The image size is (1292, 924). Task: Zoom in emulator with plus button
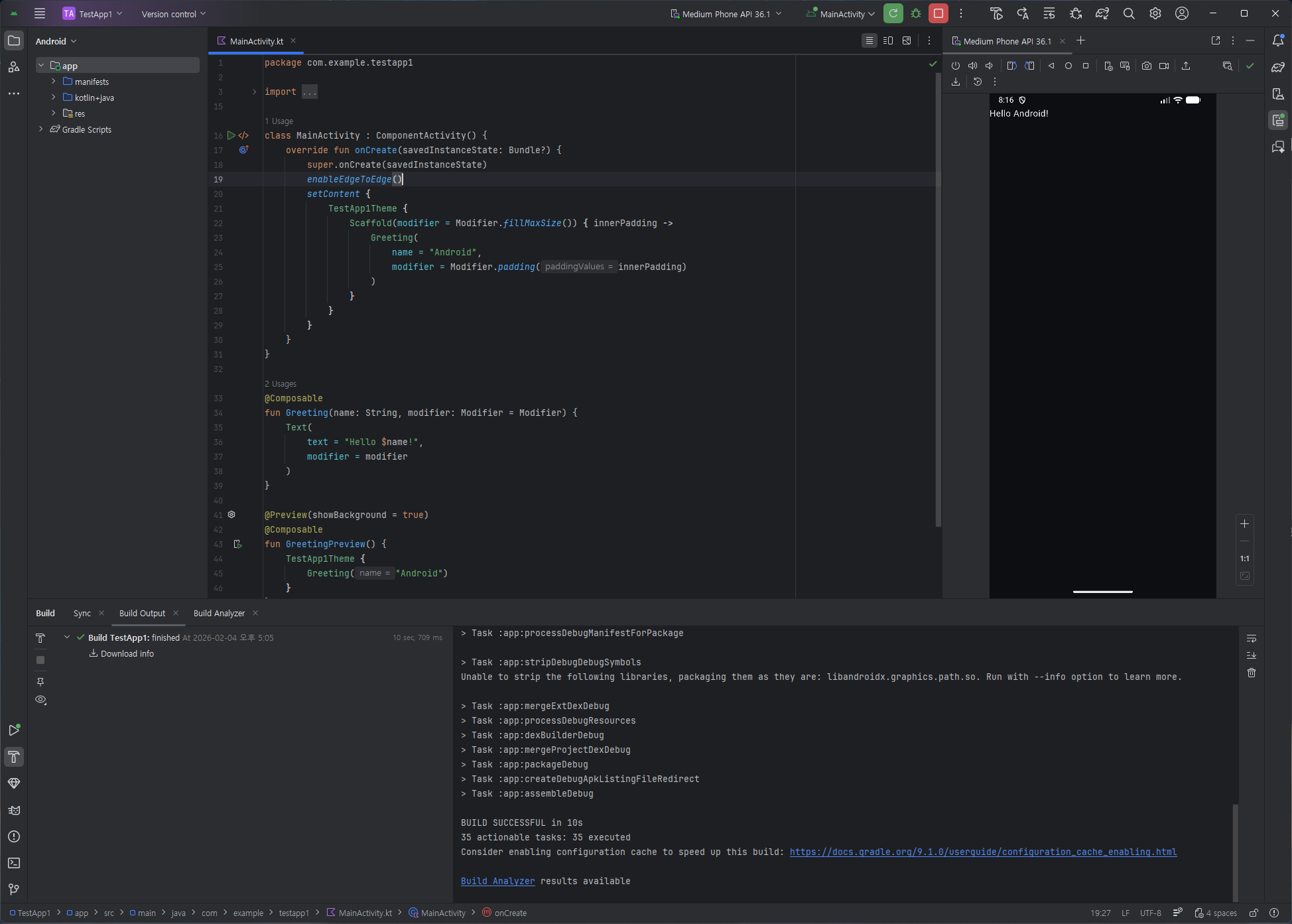tap(1244, 524)
